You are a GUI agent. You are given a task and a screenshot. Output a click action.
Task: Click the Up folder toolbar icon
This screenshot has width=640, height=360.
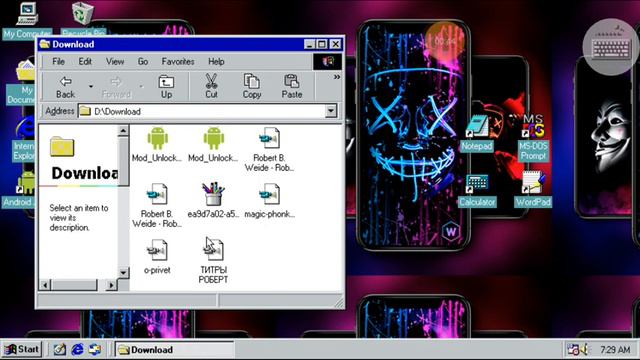click(x=166, y=87)
